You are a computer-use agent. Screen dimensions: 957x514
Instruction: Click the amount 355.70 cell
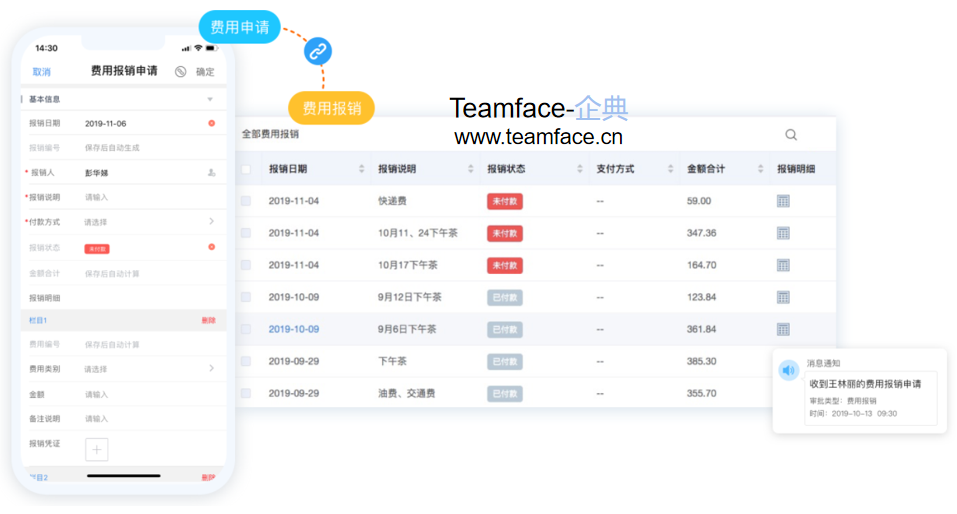click(x=701, y=393)
